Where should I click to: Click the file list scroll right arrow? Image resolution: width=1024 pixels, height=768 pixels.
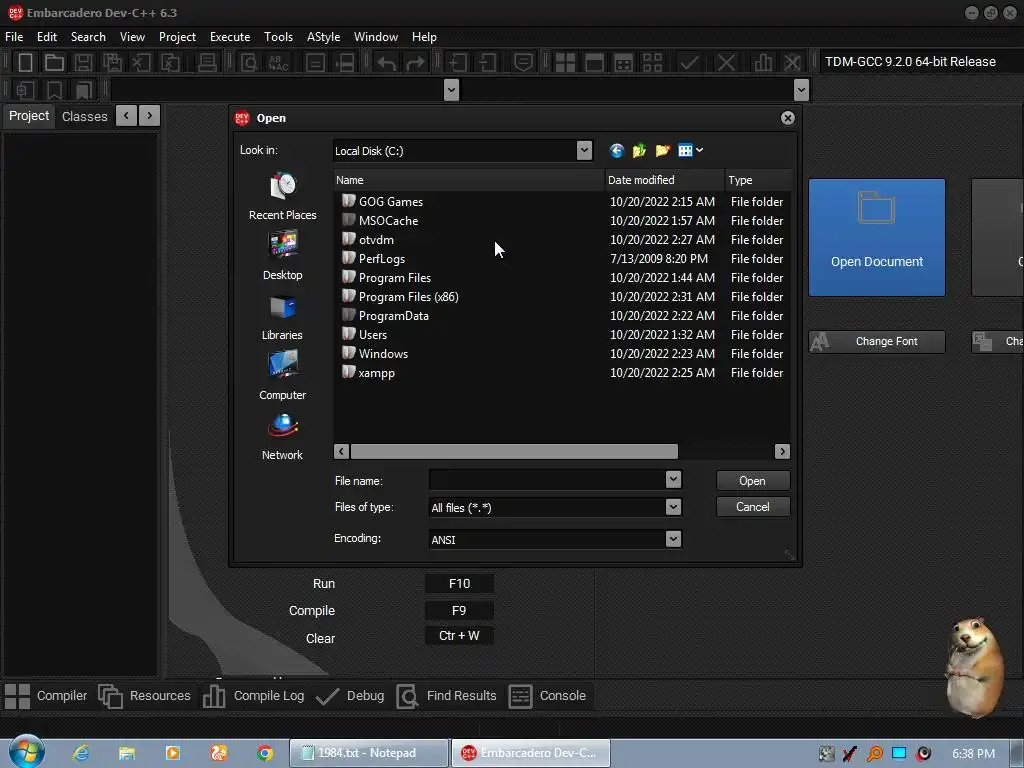click(782, 451)
